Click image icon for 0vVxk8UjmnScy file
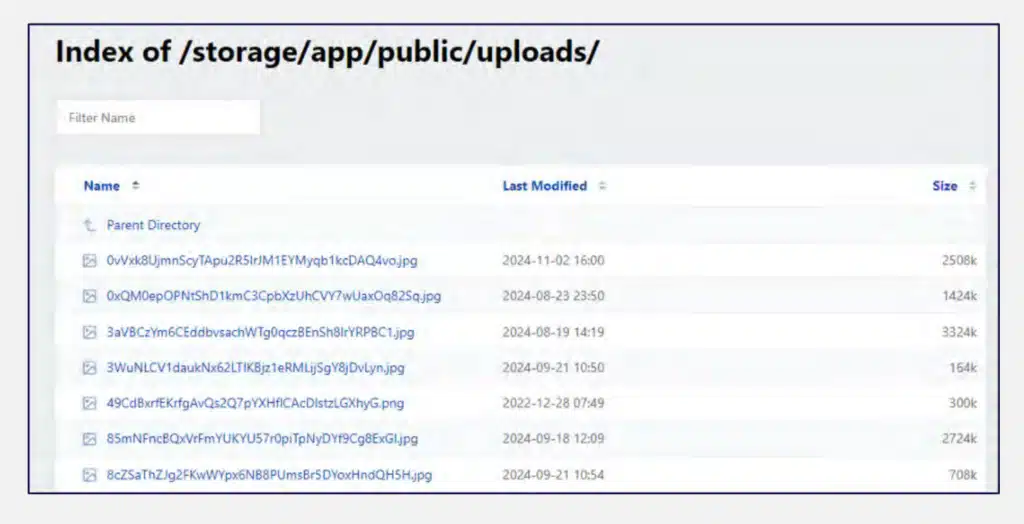This screenshot has width=1024, height=524. (89, 261)
